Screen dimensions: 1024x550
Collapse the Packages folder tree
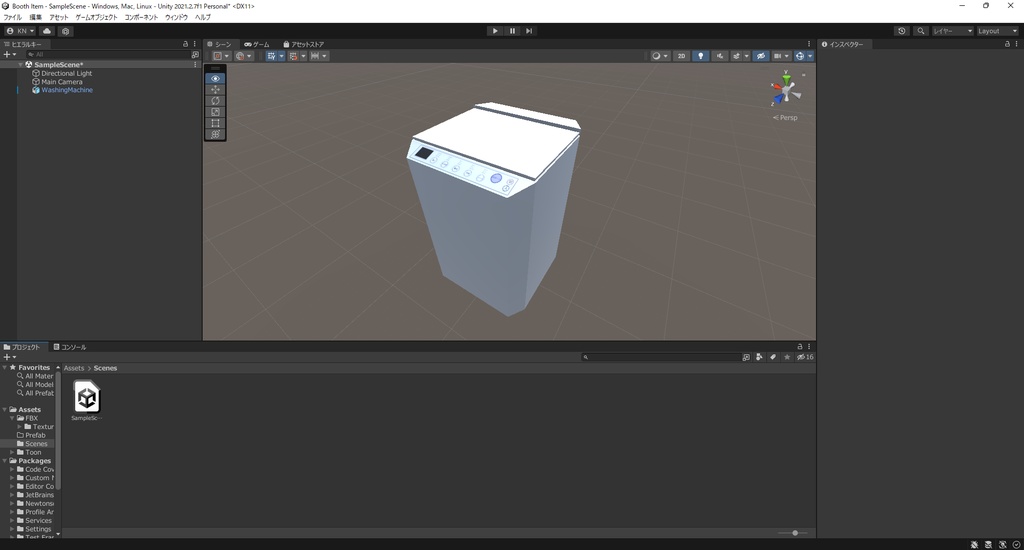tap(5, 461)
